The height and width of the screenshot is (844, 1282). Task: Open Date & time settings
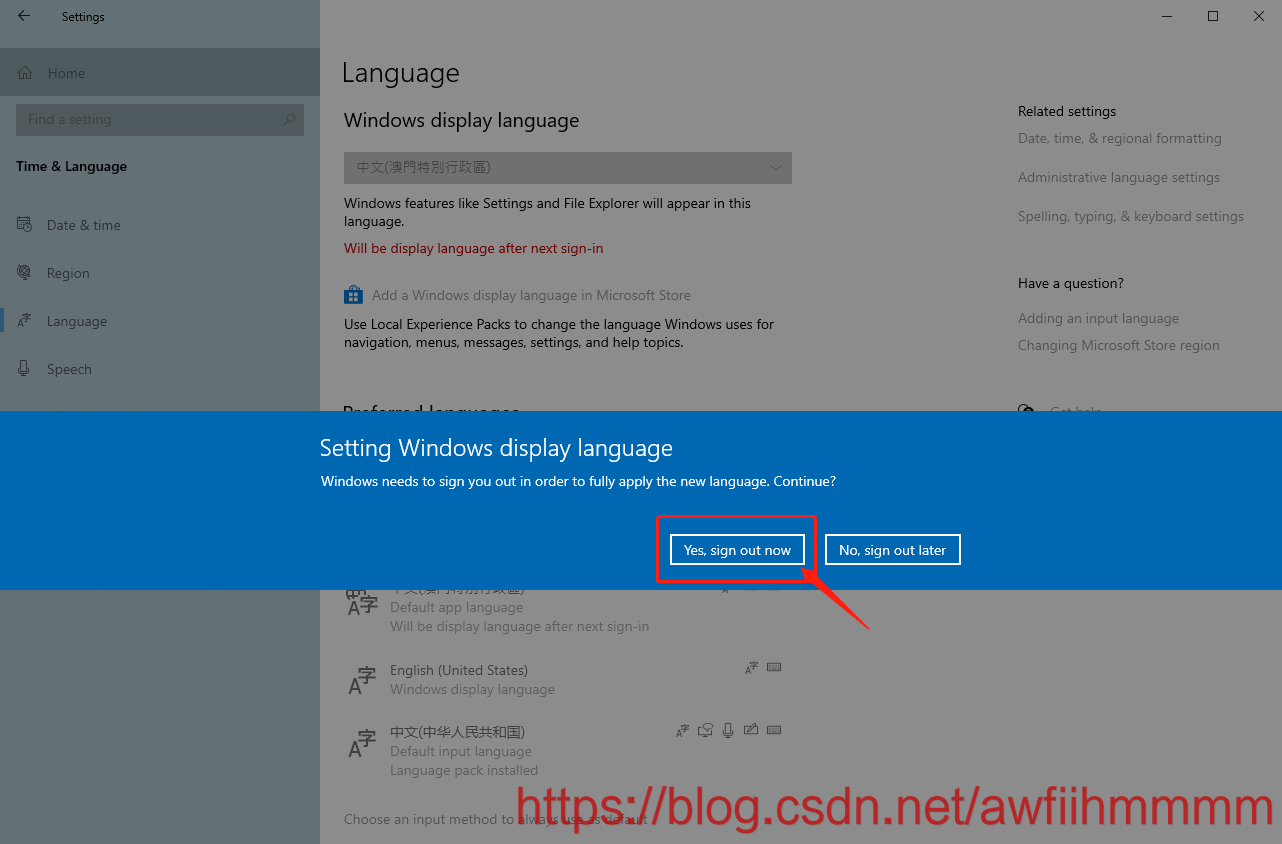coord(160,225)
